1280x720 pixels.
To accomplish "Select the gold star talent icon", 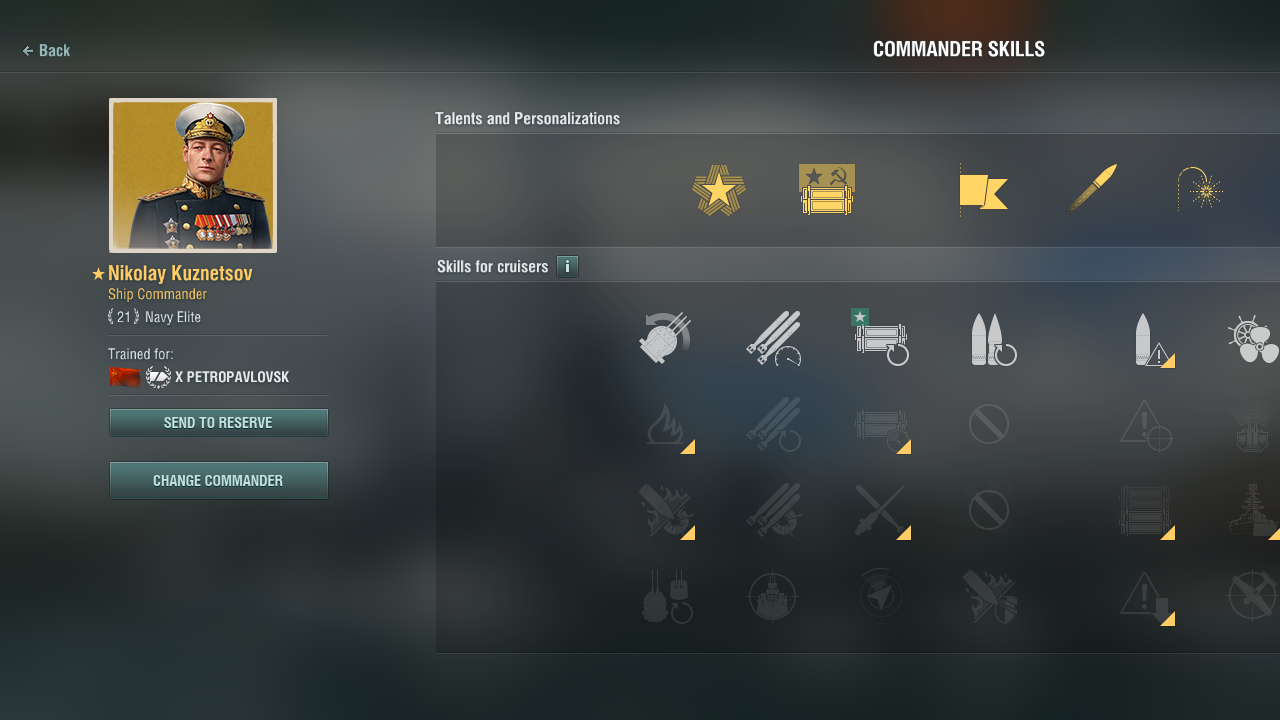I will tap(719, 190).
